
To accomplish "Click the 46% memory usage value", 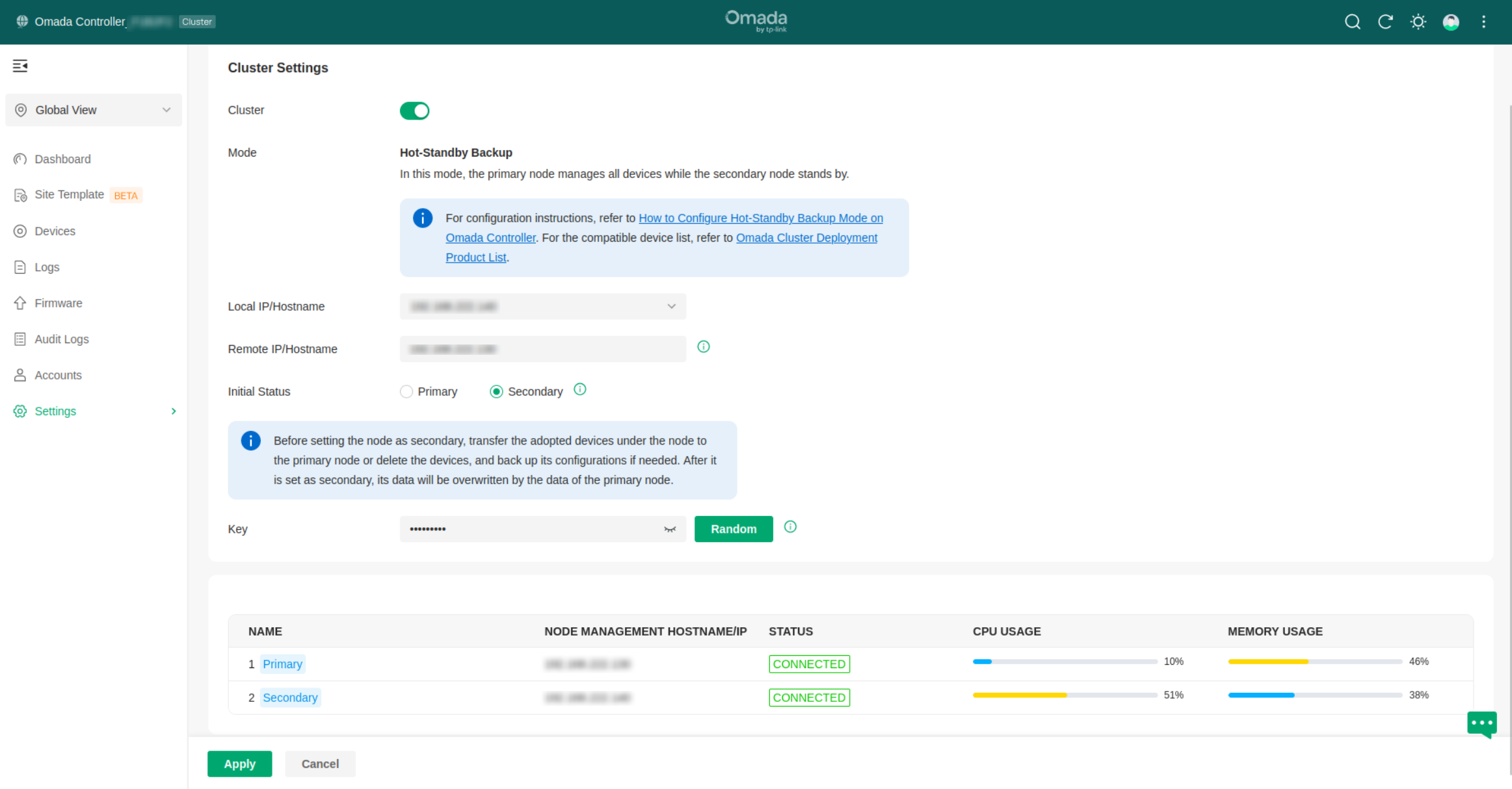I will click(1419, 662).
